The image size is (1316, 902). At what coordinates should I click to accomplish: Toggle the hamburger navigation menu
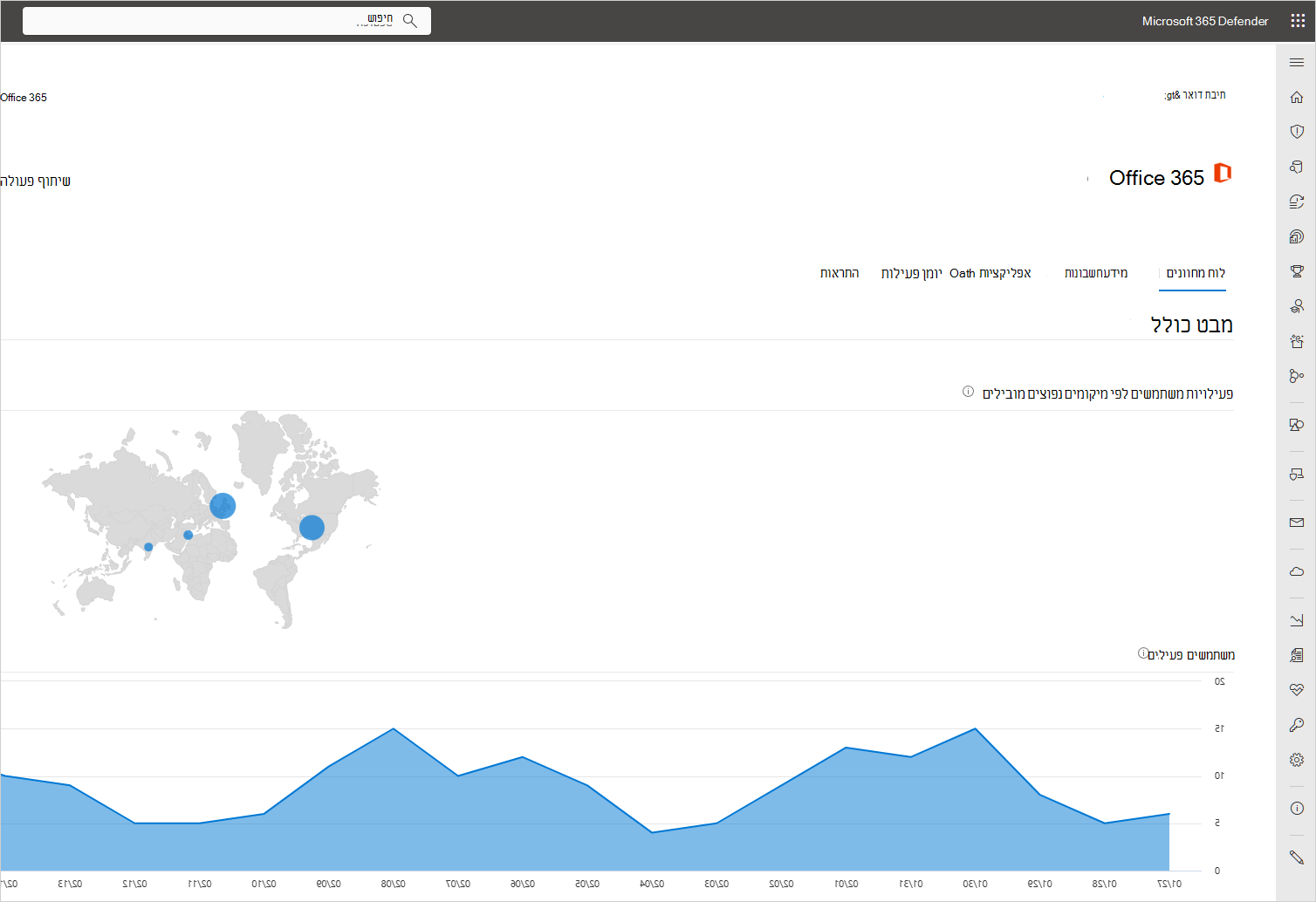pyautogui.click(x=1297, y=63)
